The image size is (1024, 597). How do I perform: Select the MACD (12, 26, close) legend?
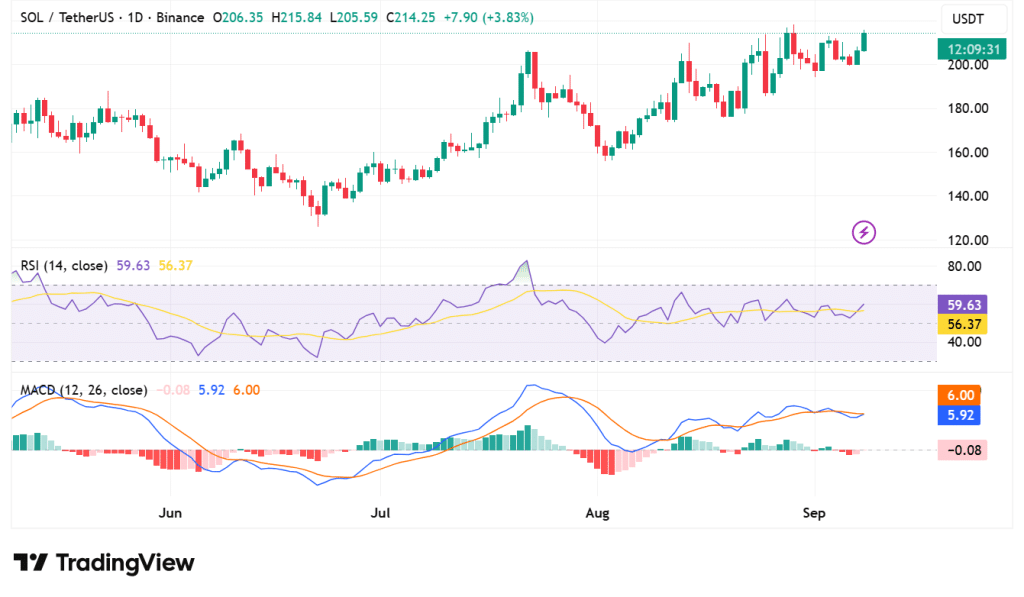pos(83,390)
